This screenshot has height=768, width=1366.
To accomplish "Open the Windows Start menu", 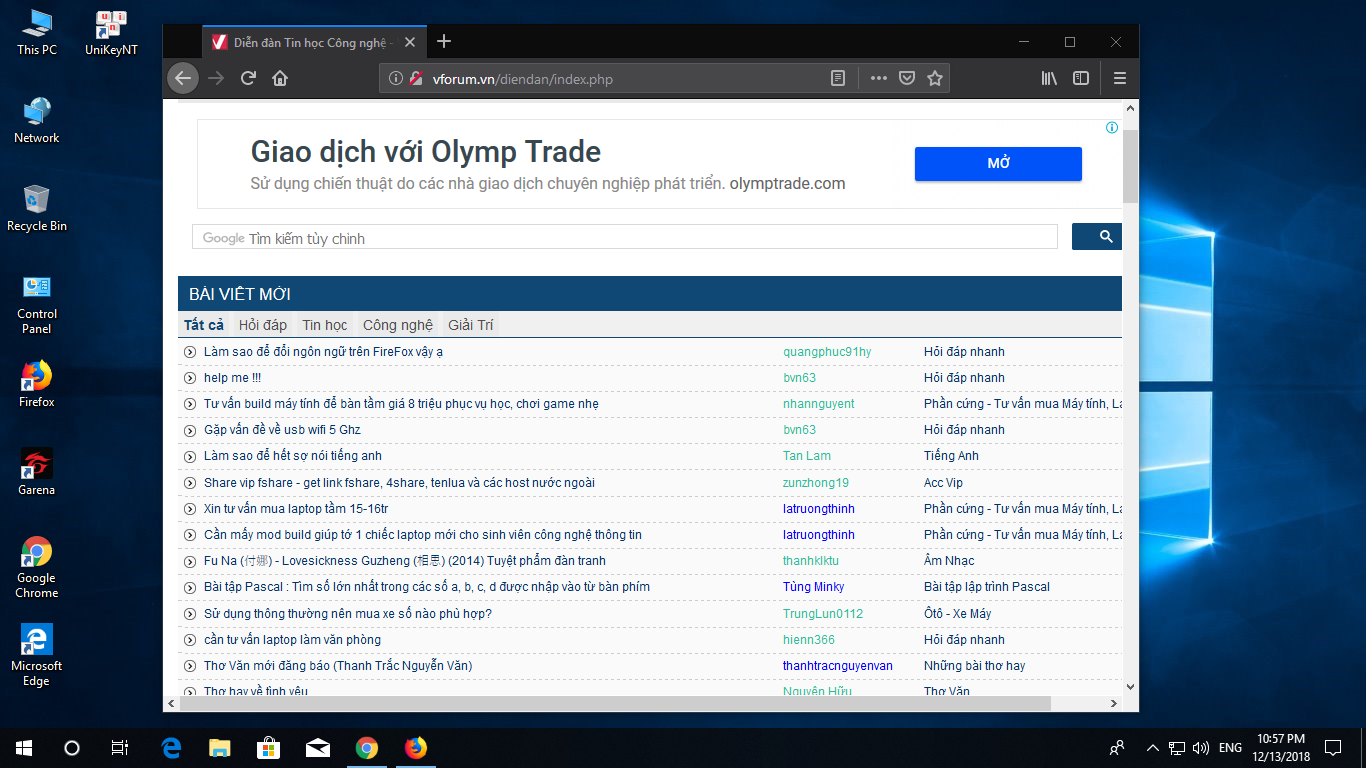I will tap(24, 747).
